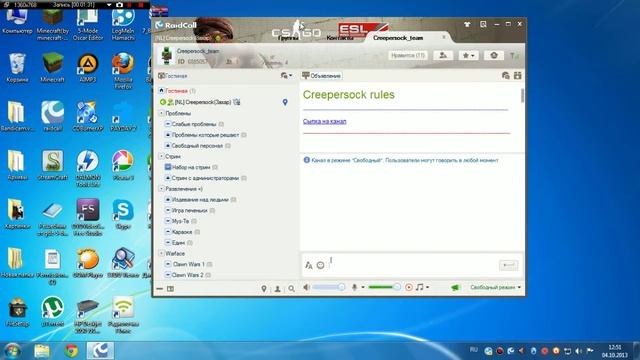The height and width of the screenshot is (360, 640).
Task: Join the Караоке channel
Action: (182, 232)
